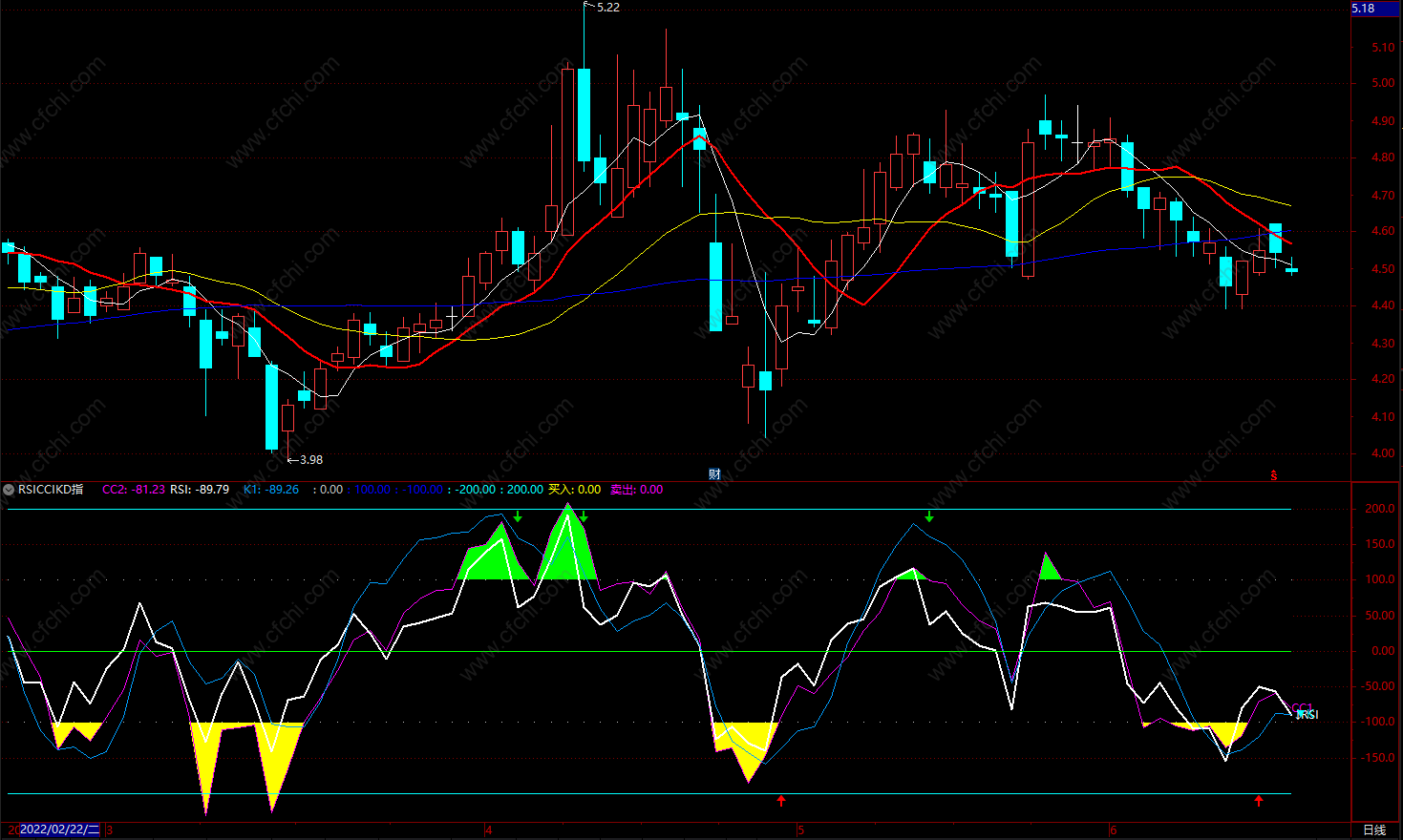Click the CC2: -81.23 value

click(x=134, y=490)
